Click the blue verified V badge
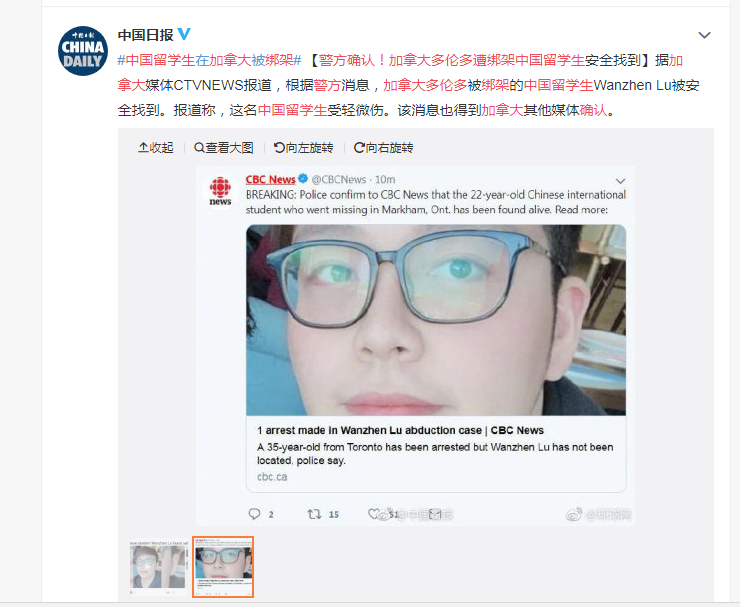 (x=184, y=34)
